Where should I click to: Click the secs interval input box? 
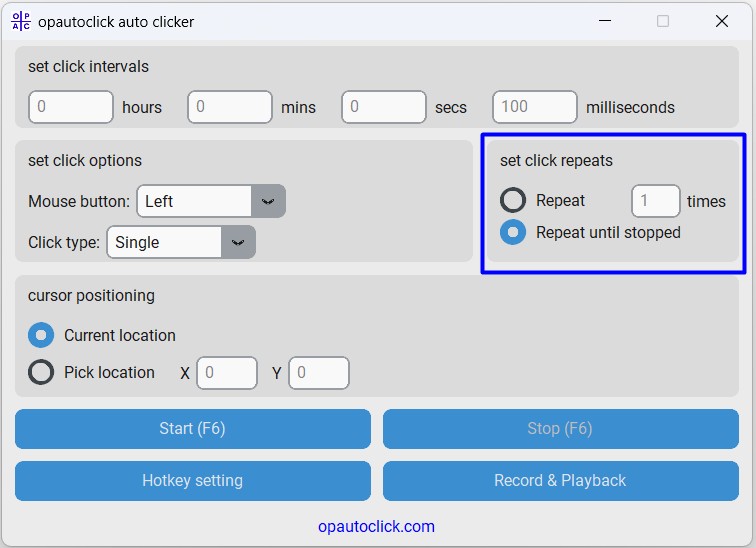coord(384,107)
